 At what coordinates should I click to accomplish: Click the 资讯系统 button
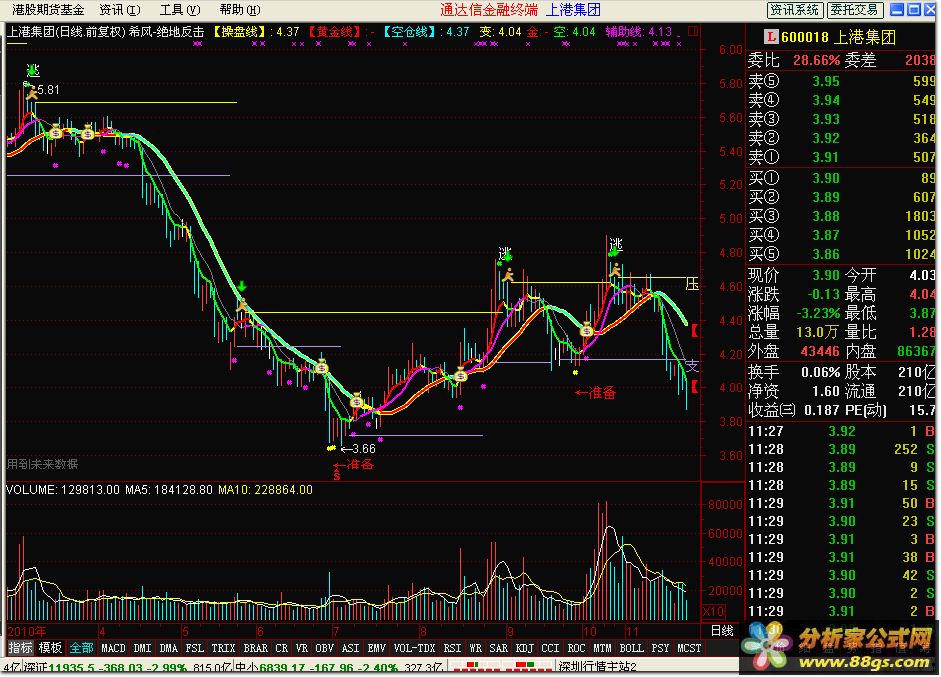pyautogui.click(x=795, y=10)
